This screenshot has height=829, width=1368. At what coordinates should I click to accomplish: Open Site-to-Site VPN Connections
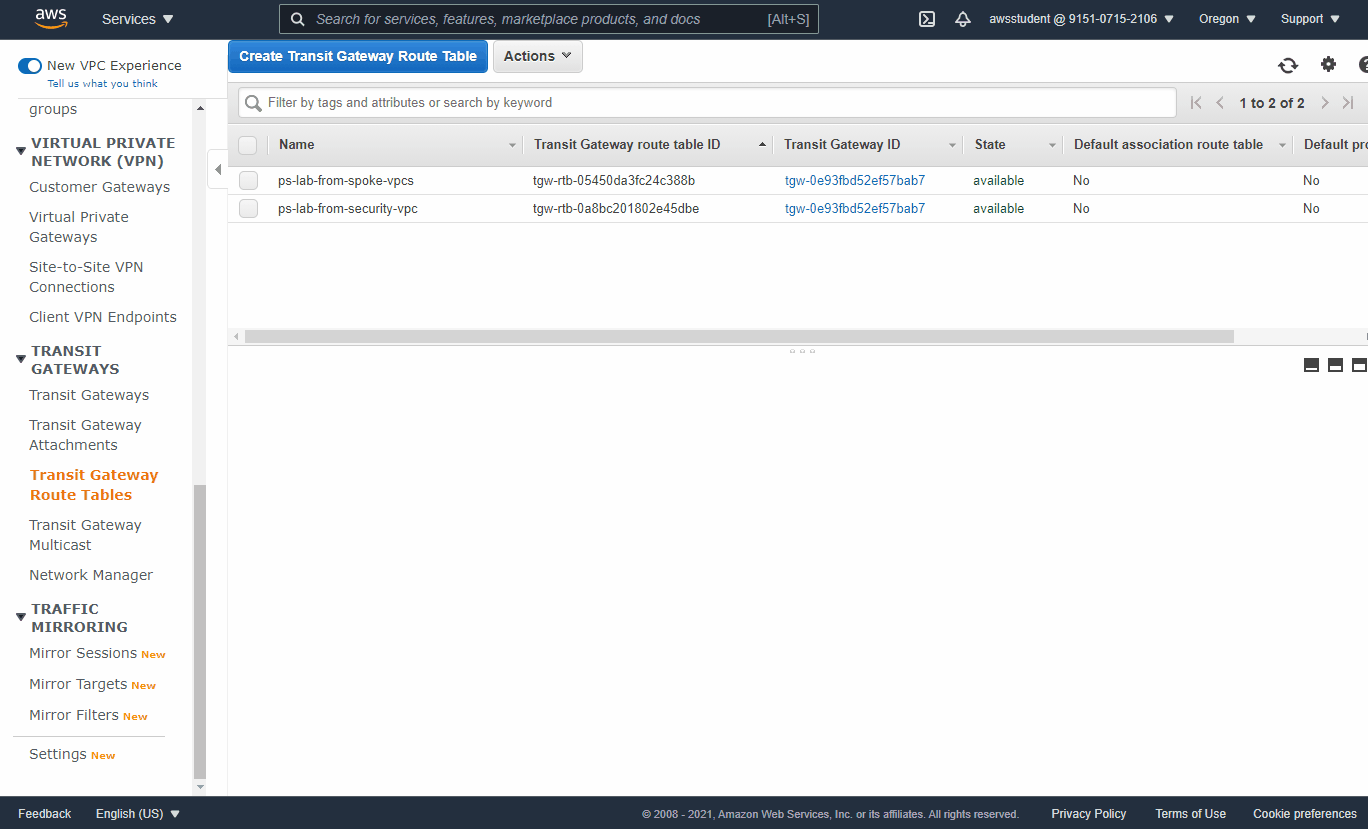(86, 277)
